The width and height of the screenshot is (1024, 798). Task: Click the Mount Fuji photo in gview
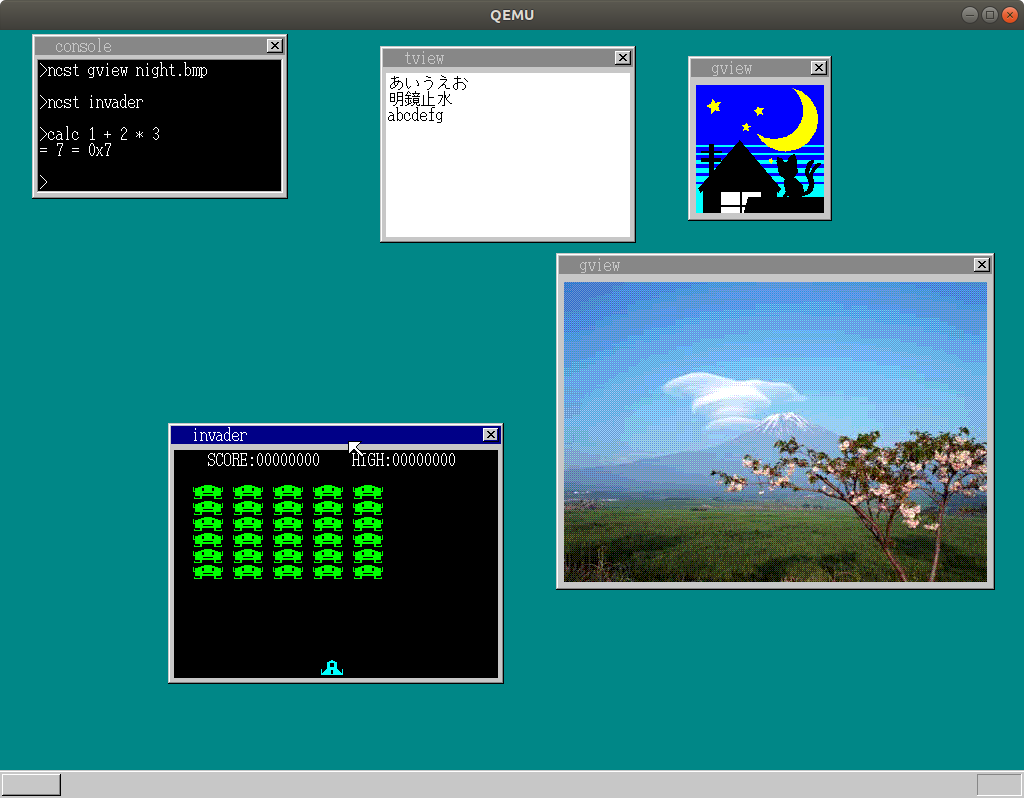775,432
